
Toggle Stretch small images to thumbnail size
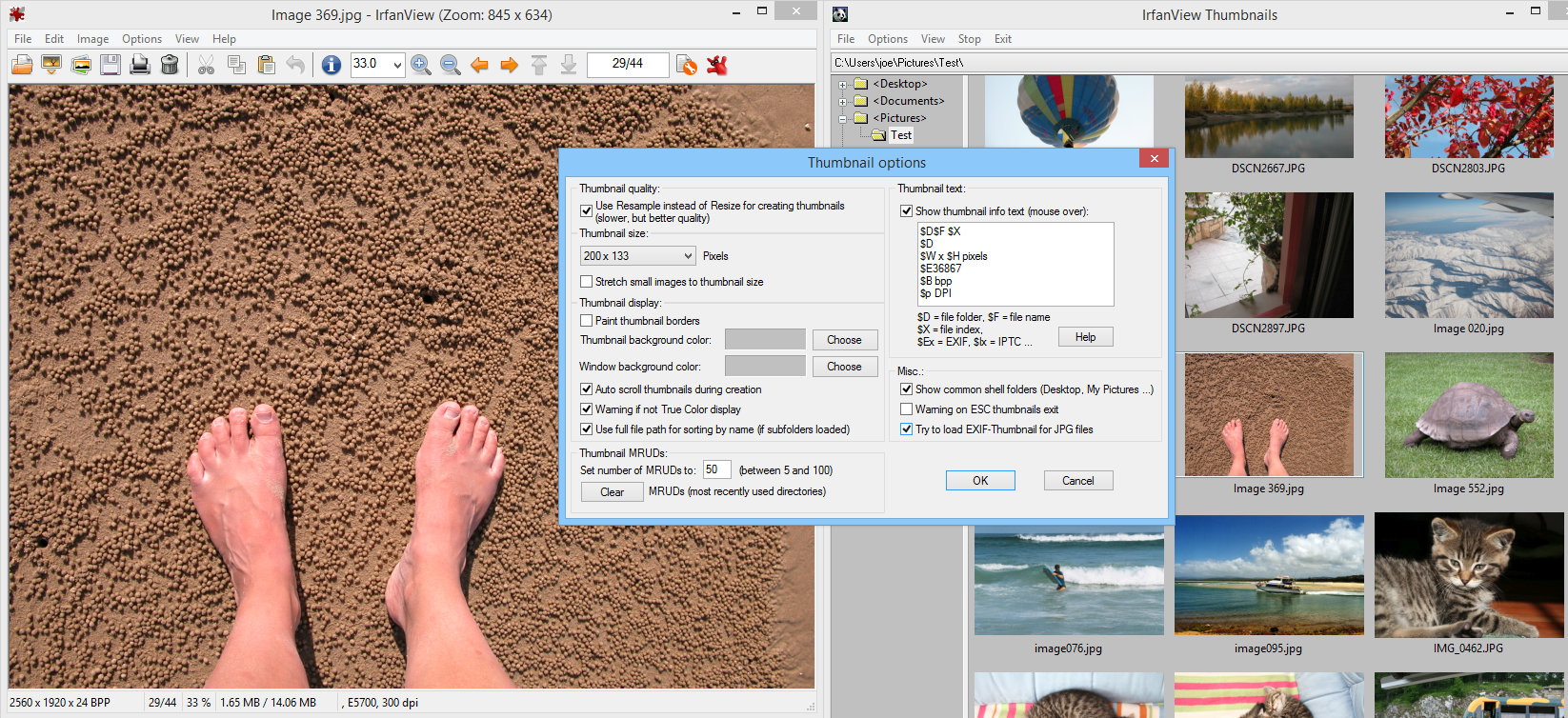pyautogui.click(x=587, y=282)
